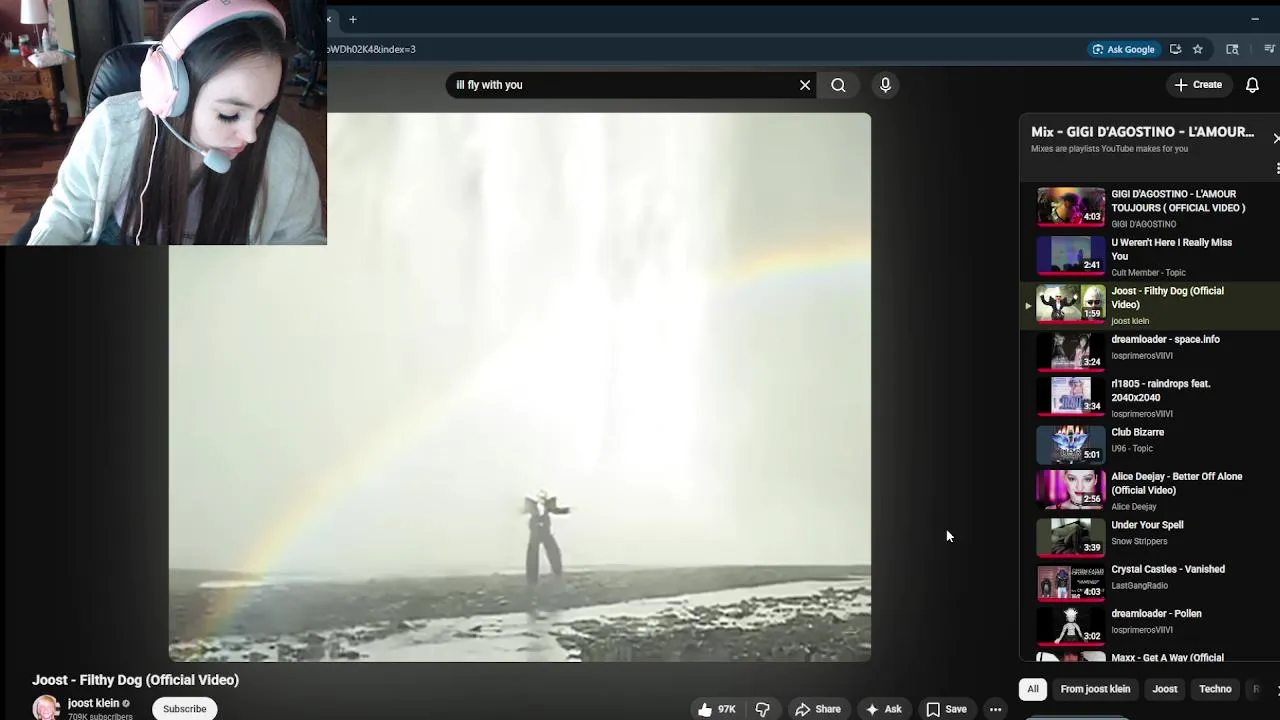This screenshot has width=1280, height=720.
Task: Close the current browser tab
Action: [x=329, y=19]
